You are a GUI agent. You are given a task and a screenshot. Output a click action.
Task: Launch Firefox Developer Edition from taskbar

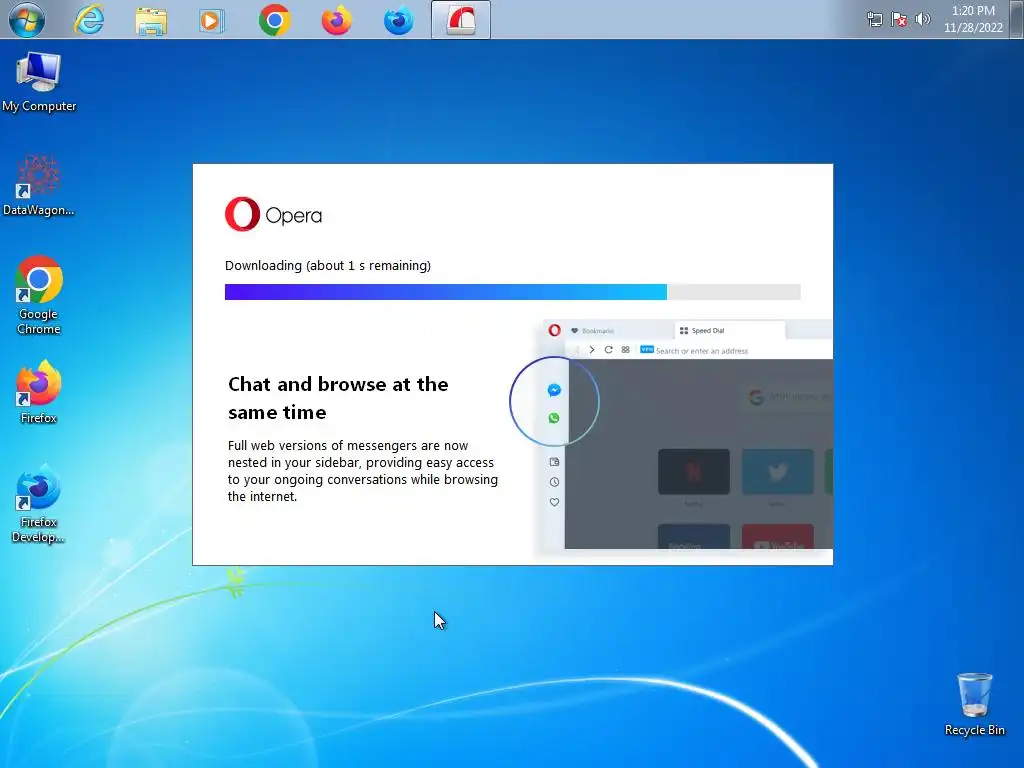click(x=398, y=20)
